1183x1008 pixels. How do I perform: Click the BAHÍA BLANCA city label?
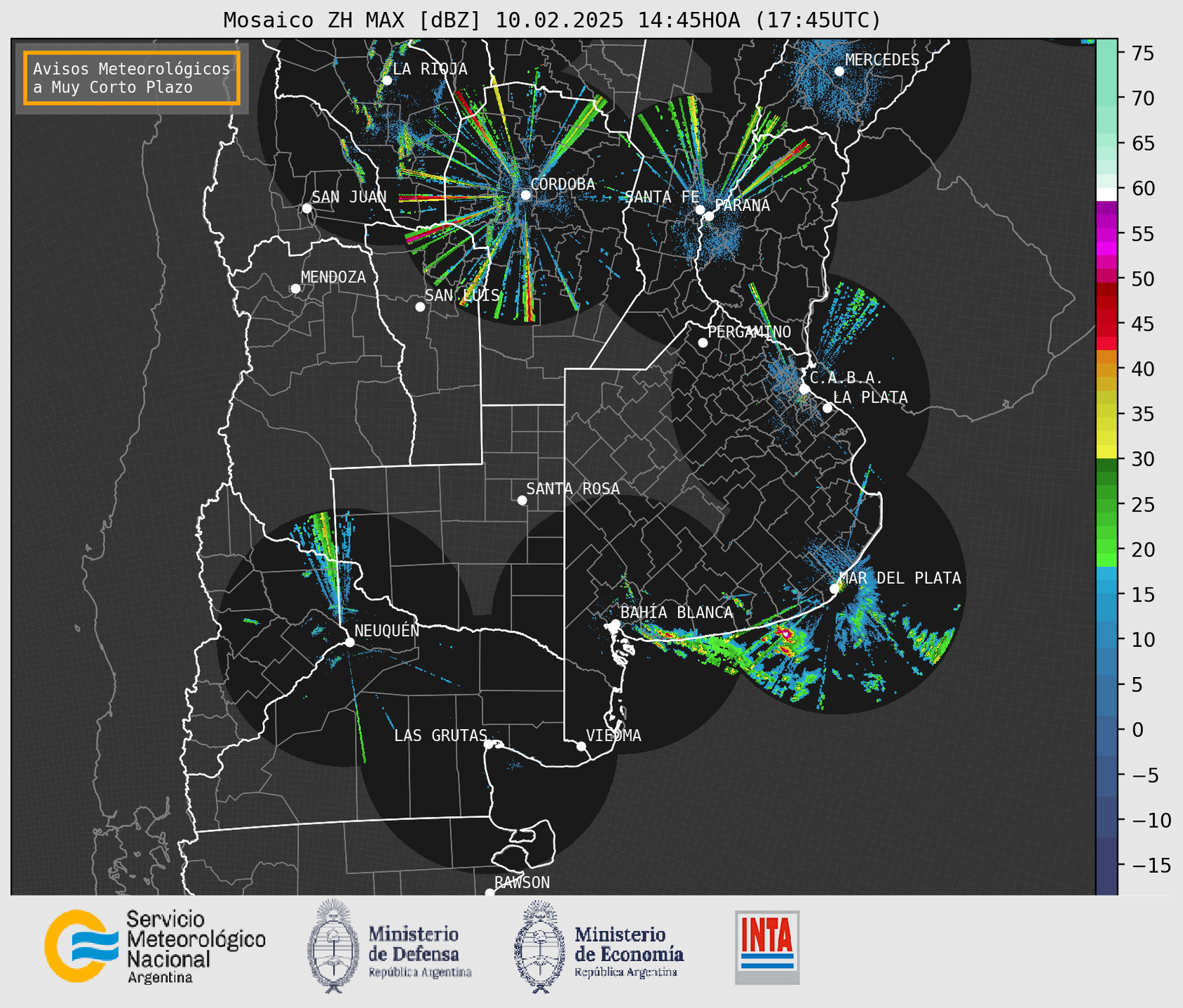click(x=677, y=613)
